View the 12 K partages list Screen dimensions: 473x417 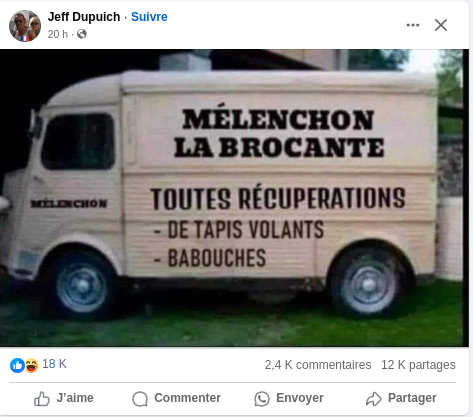click(418, 365)
